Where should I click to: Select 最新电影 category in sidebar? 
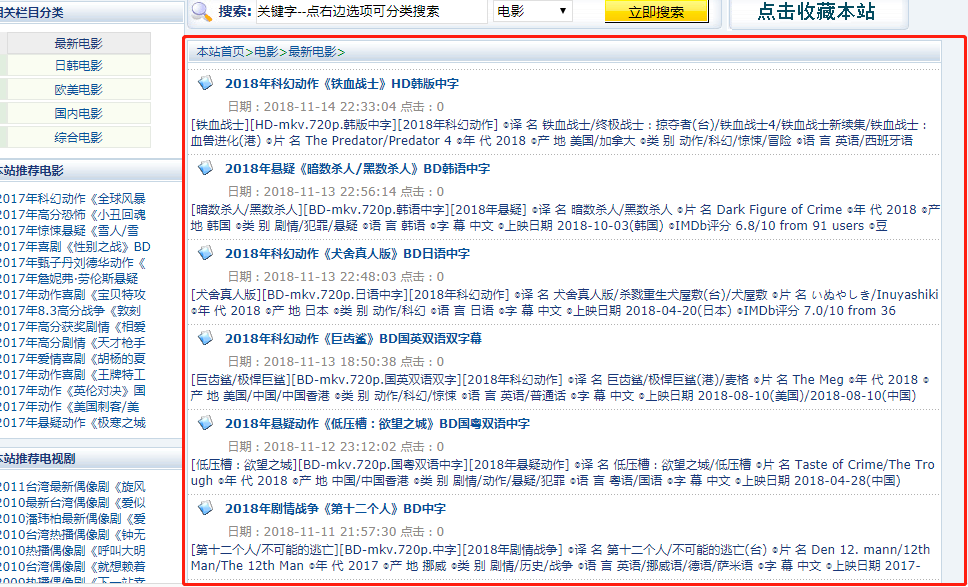78,43
